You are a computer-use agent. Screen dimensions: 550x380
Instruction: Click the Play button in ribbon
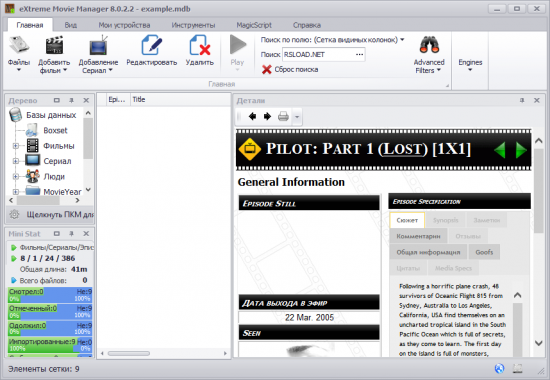tap(237, 53)
